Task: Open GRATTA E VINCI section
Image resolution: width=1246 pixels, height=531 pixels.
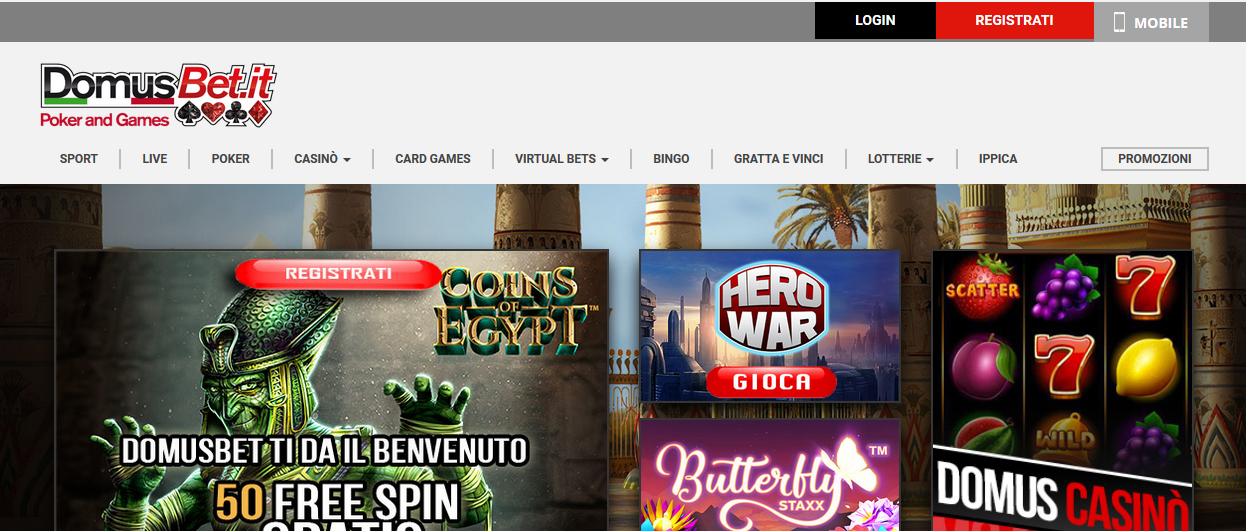Action: click(x=779, y=159)
